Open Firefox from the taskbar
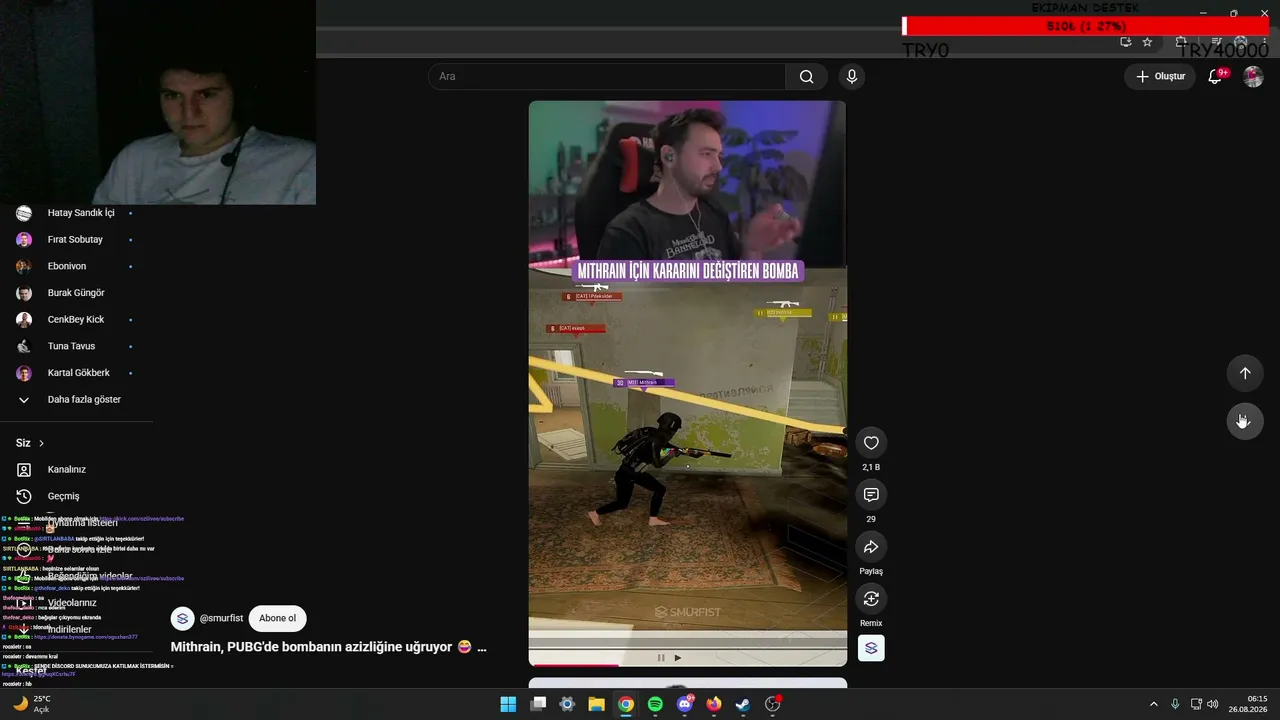The image size is (1280, 720). [714, 704]
